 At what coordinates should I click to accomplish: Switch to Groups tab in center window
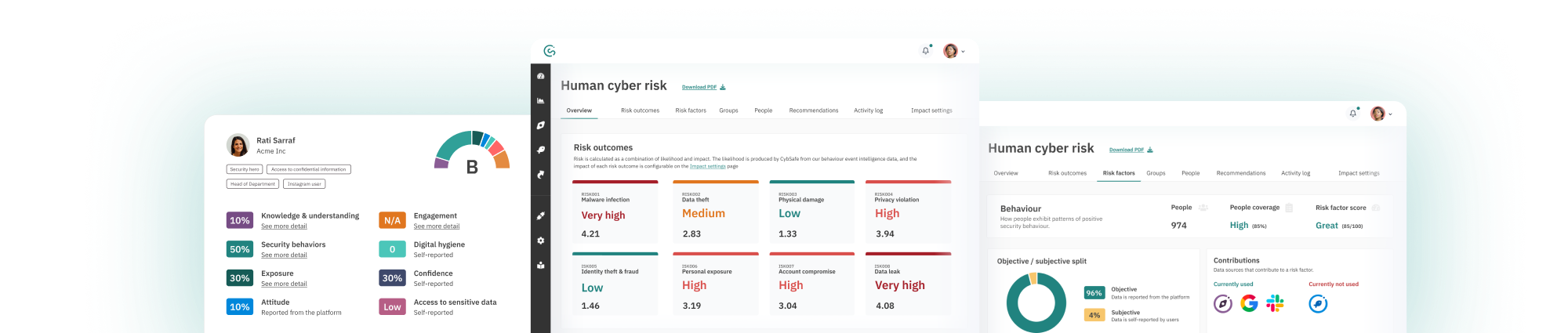coord(729,110)
